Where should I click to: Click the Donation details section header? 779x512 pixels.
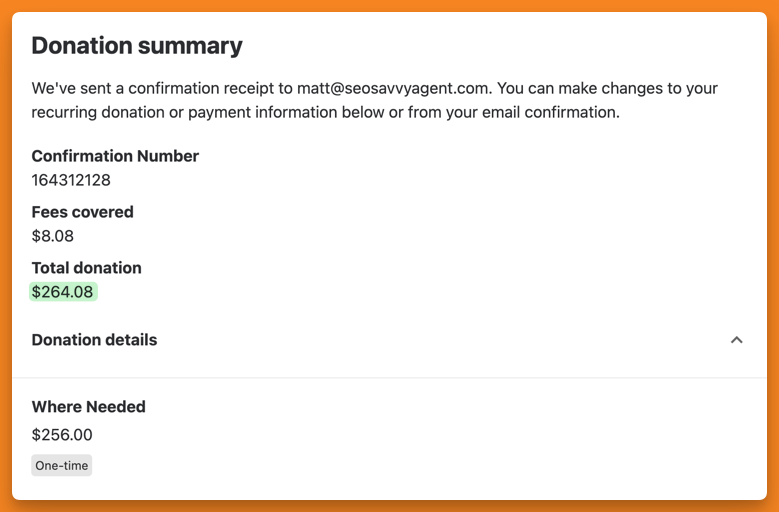(94, 340)
